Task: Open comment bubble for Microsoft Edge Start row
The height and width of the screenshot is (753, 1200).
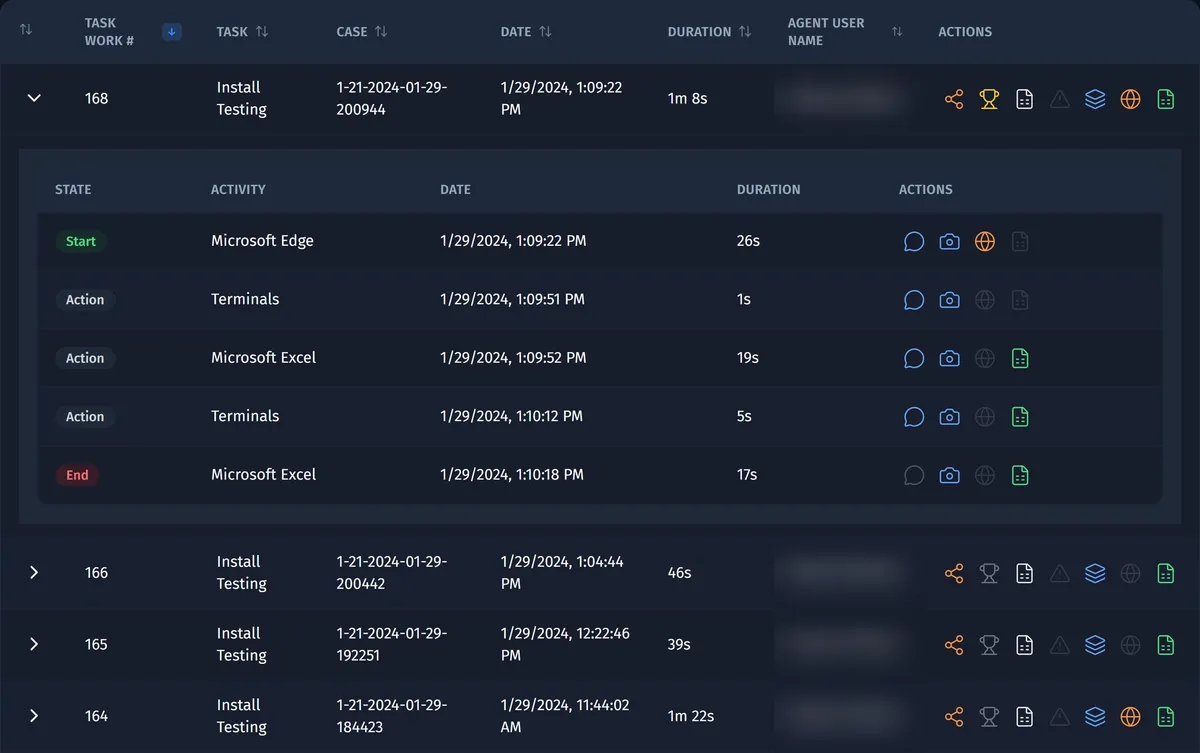Action: click(914, 241)
